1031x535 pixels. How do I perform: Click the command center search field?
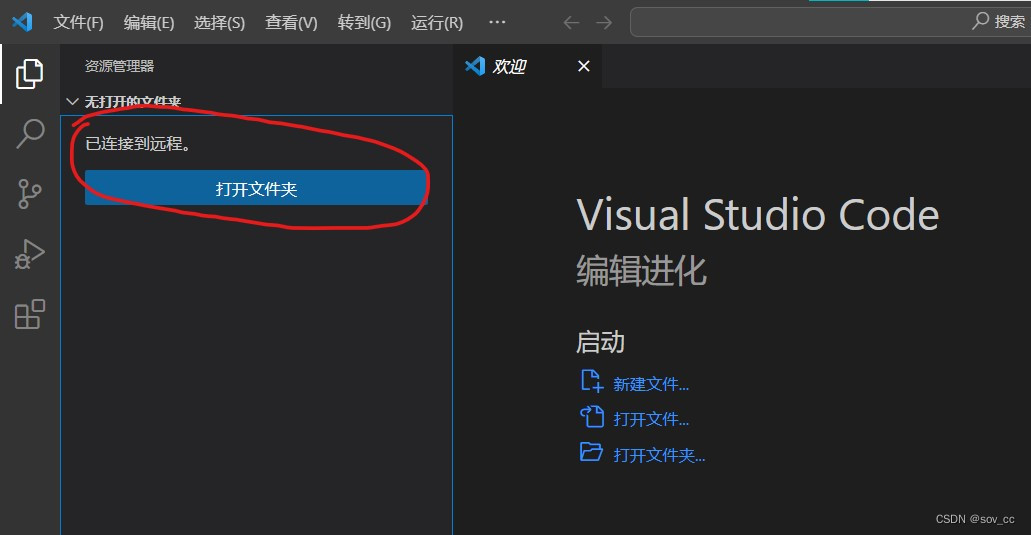click(830, 22)
